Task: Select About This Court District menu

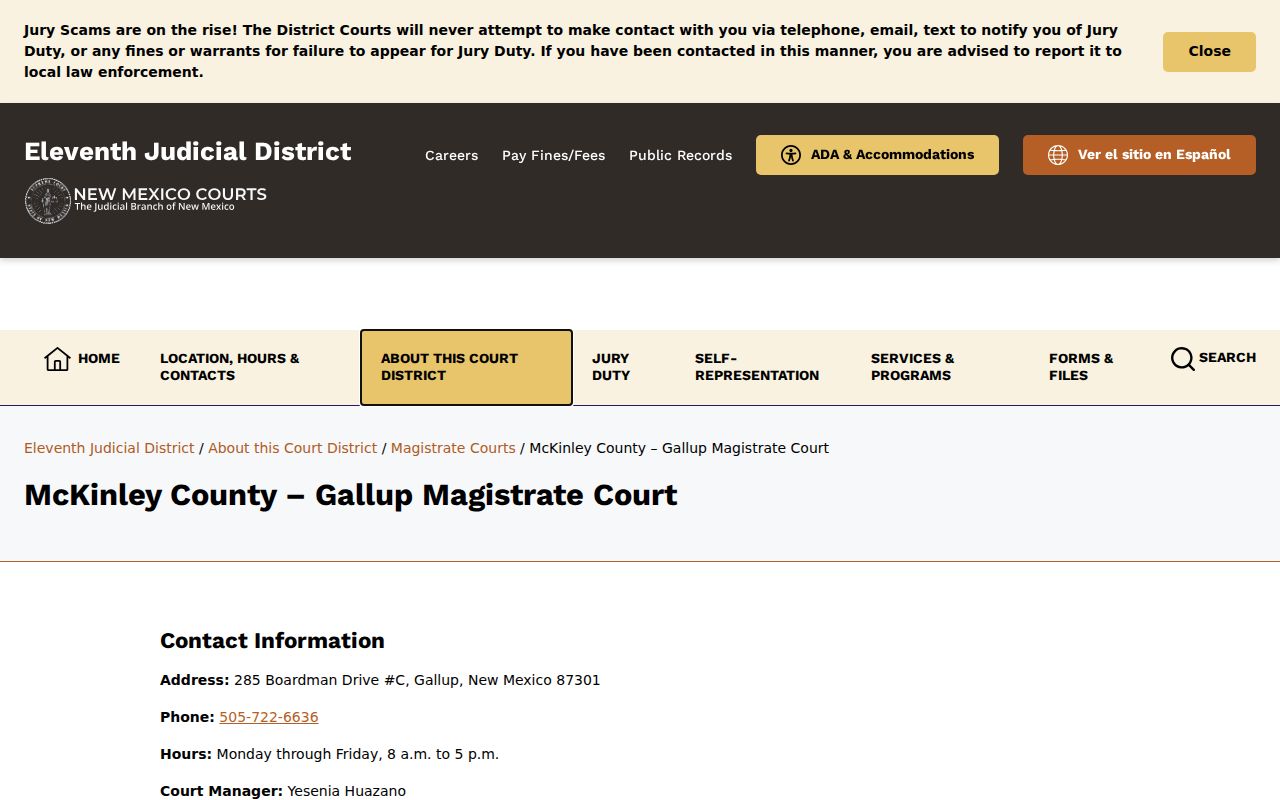Action: tap(466, 367)
